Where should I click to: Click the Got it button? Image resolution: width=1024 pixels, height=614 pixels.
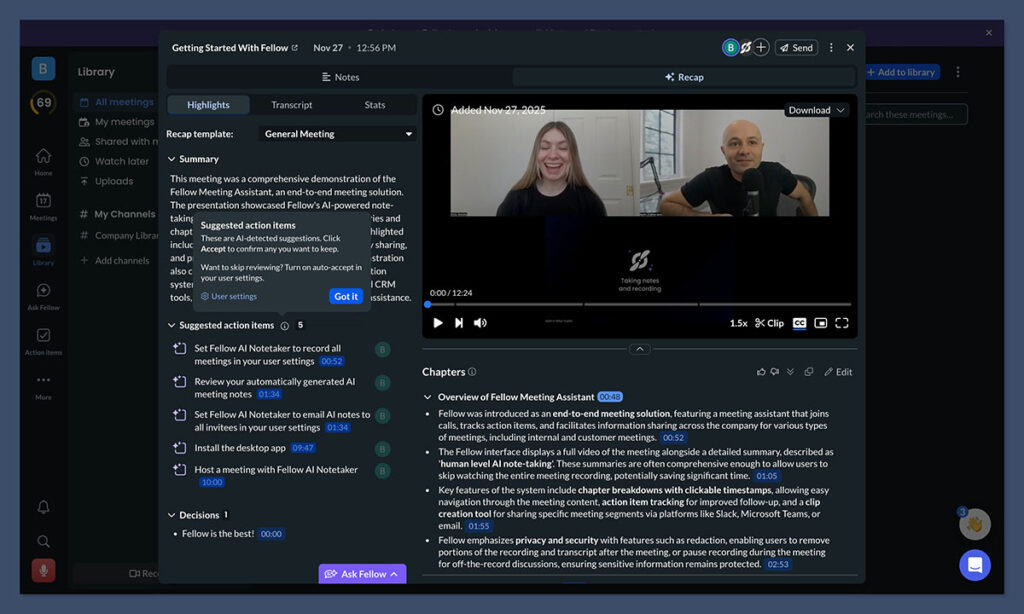pyautogui.click(x=346, y=296)
